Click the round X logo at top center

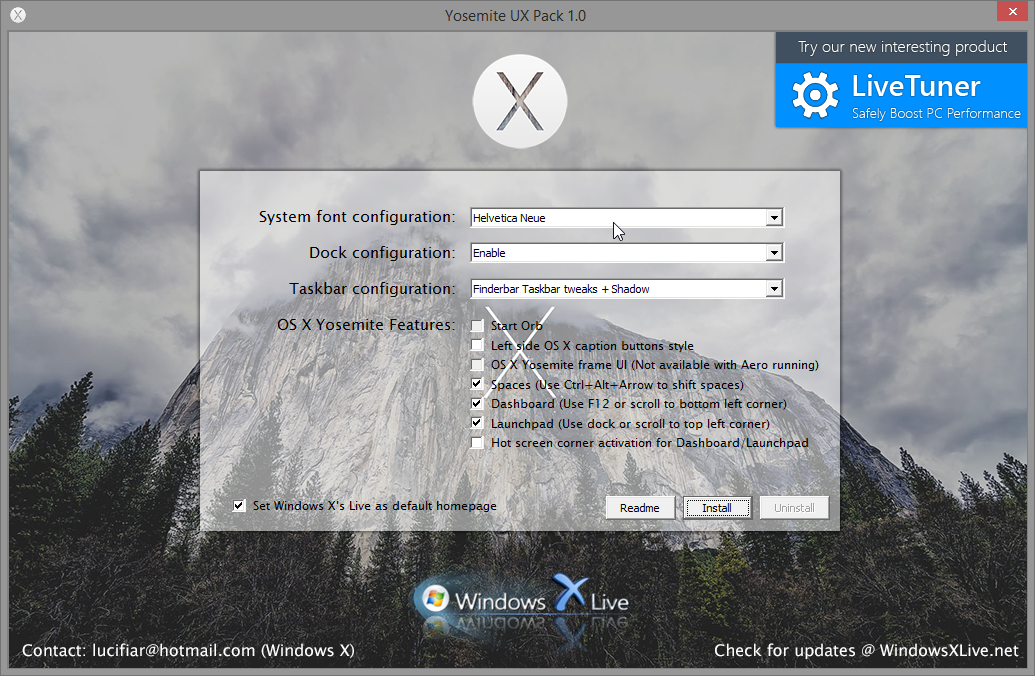point(519,101)
